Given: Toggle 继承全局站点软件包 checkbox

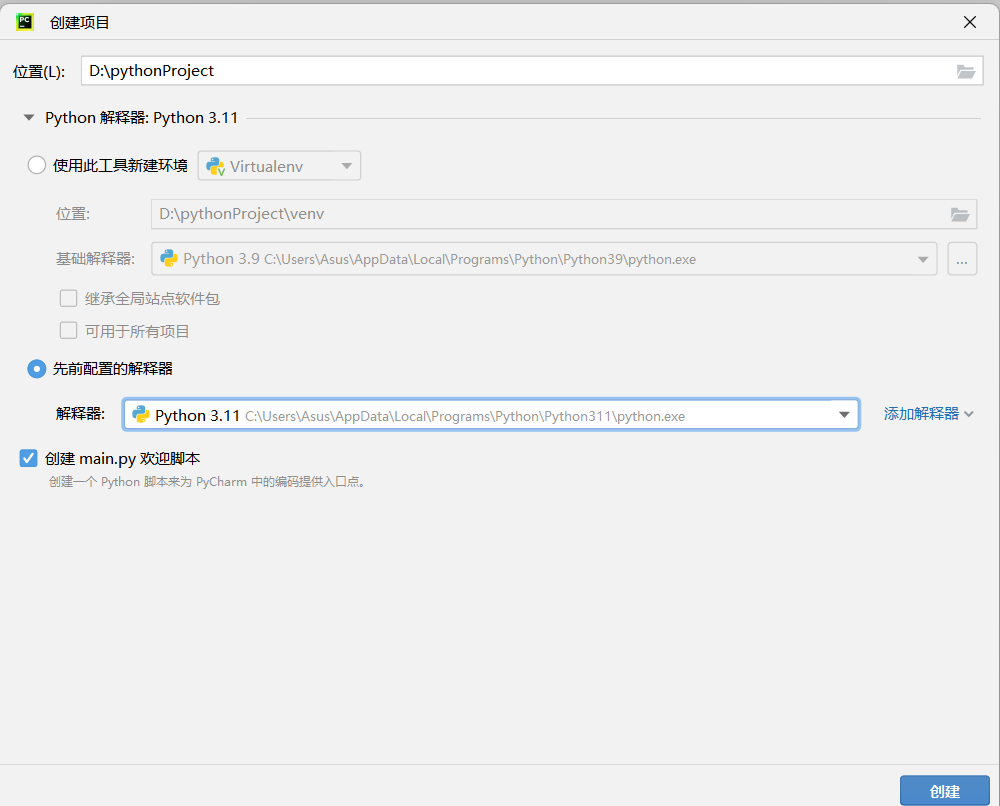Looking at the screenshot, I should point(68,298).
